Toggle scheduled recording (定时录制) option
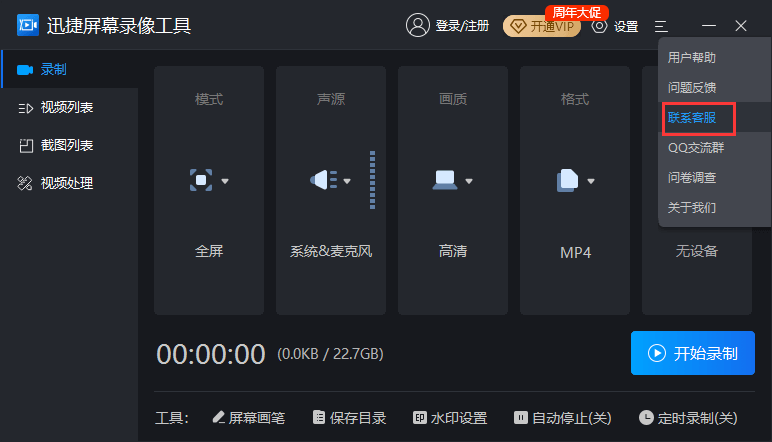Viewport: 772px width, 442px height. 688,417
